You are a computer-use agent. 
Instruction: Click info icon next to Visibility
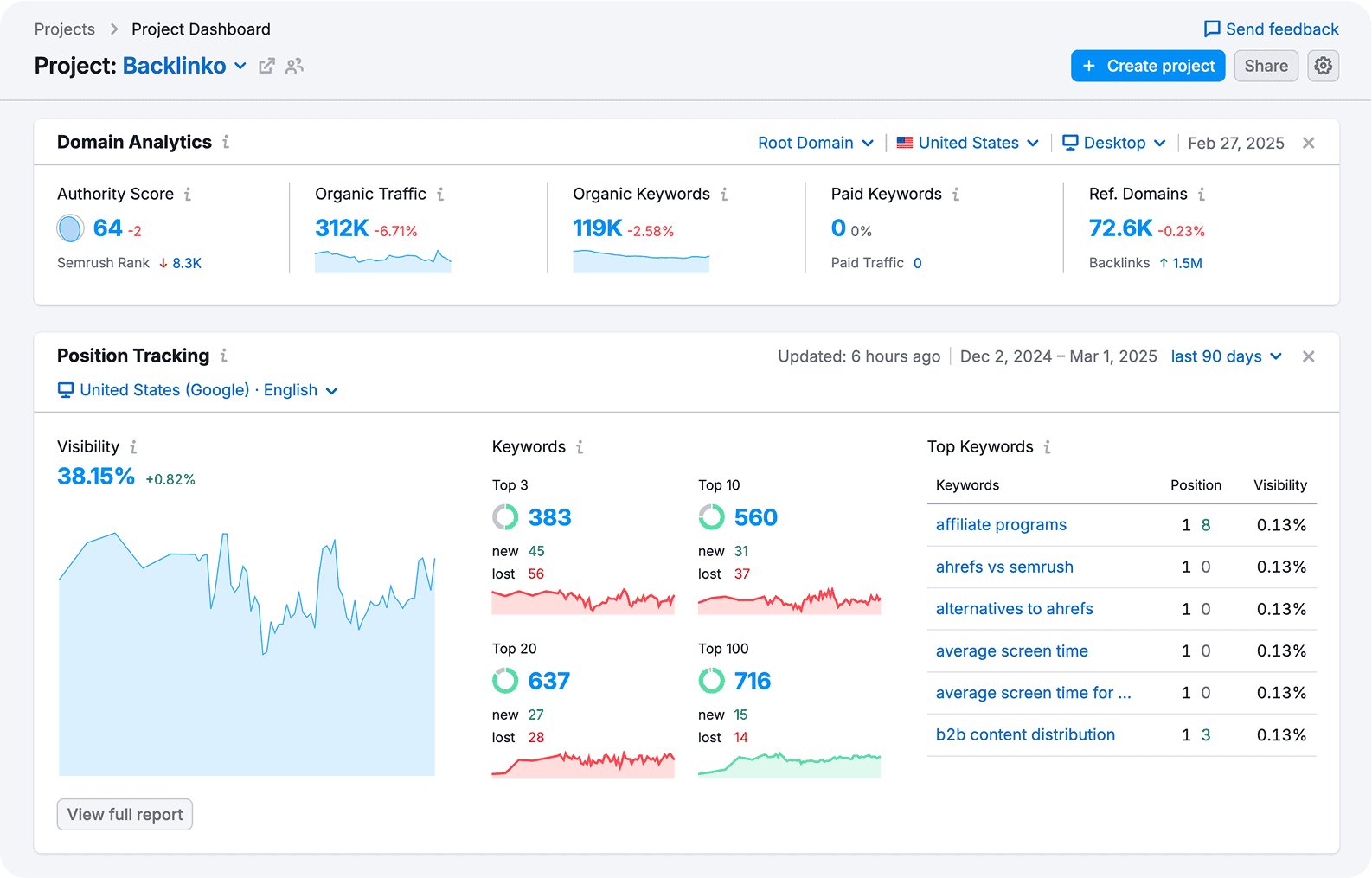click(133, 447)
